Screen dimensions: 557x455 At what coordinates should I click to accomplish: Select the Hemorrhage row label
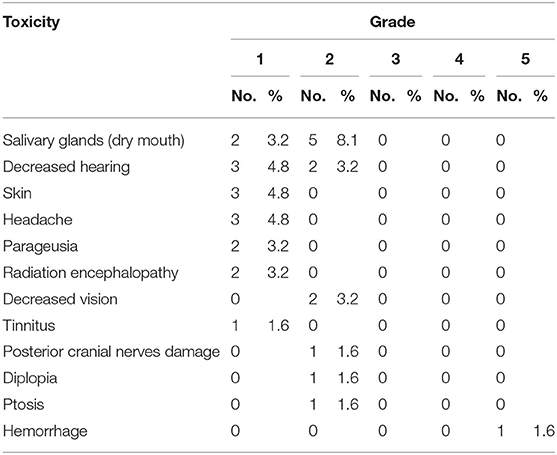(45, 431)
